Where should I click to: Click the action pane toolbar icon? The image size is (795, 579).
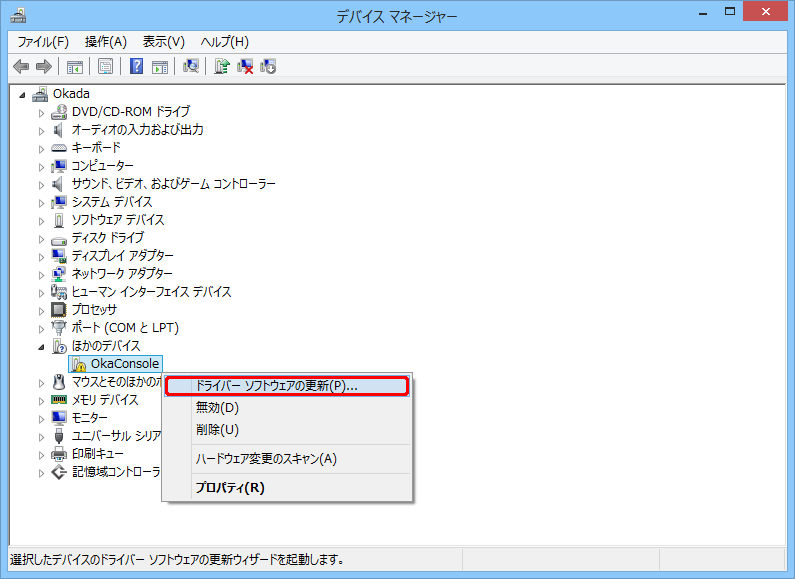pyautogui.click(x=160, y=66)
